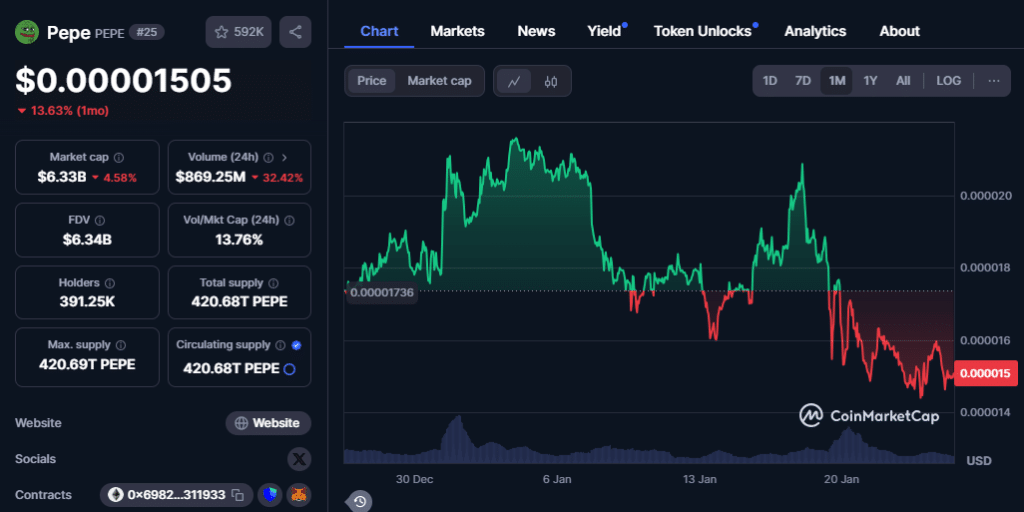1024x512 pixels.
Task: Click the Market cap info icon
Action: coord(119,157)
